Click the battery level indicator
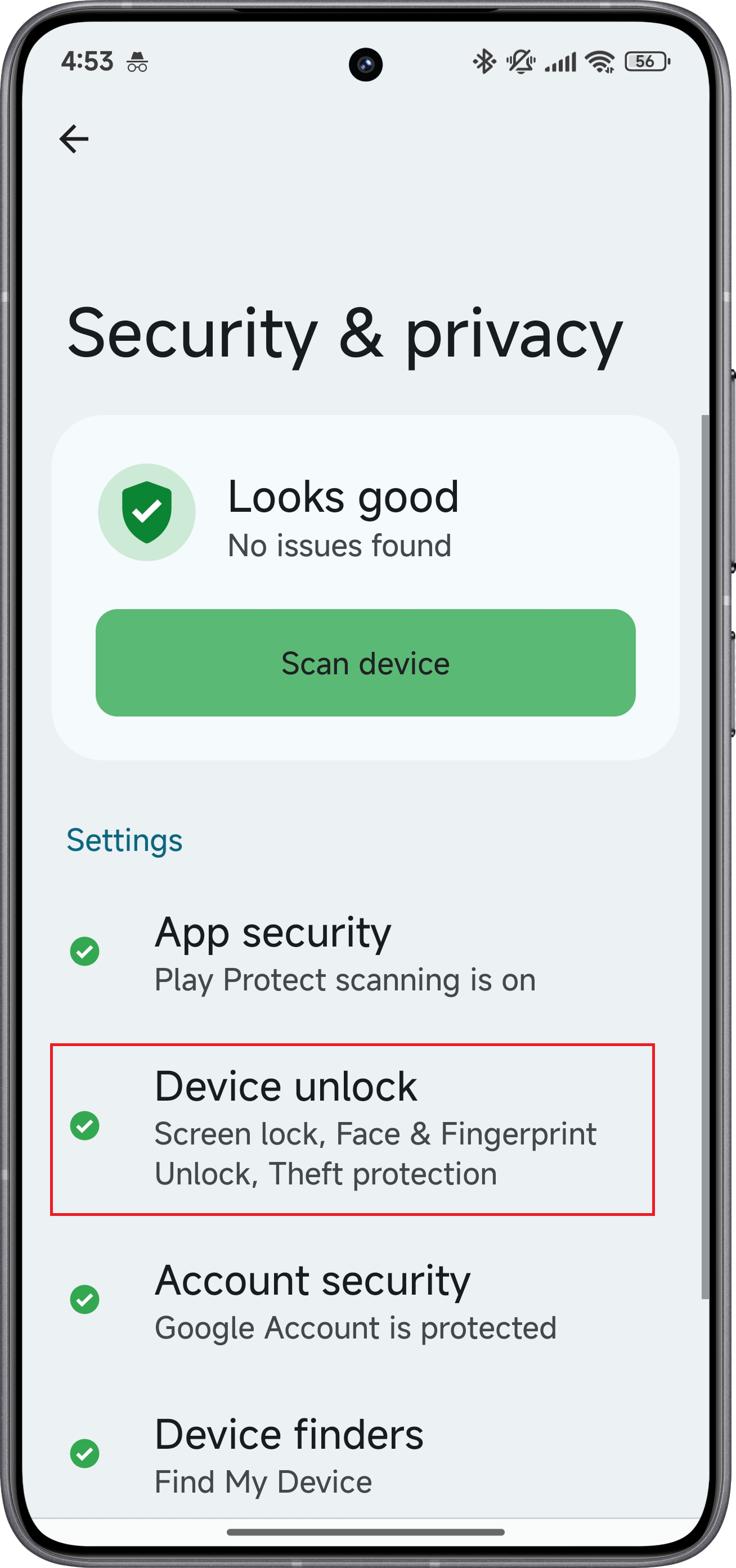This screenshot has height=1568, width=736. pos(647,61)
